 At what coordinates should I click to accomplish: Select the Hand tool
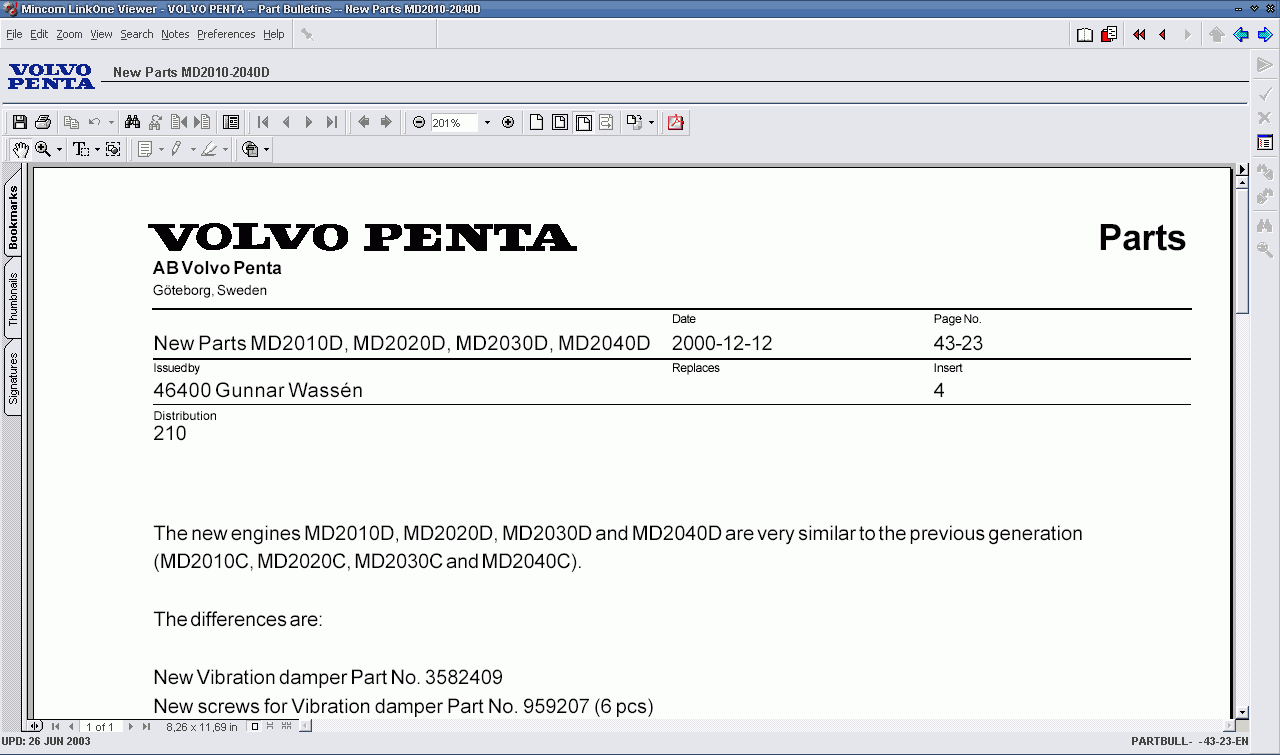point(21,148)
